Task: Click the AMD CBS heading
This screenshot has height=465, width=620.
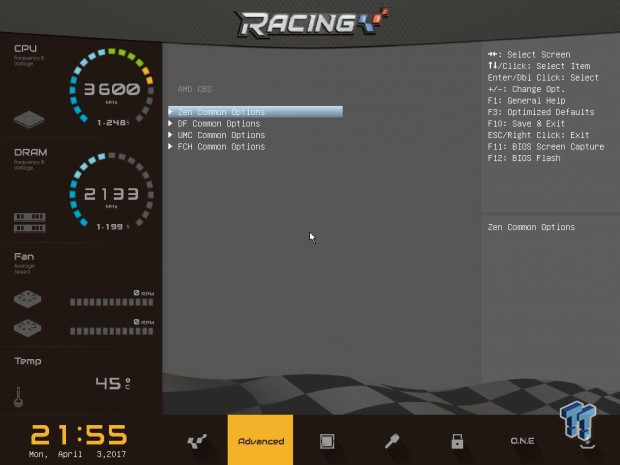Action: 195,89
